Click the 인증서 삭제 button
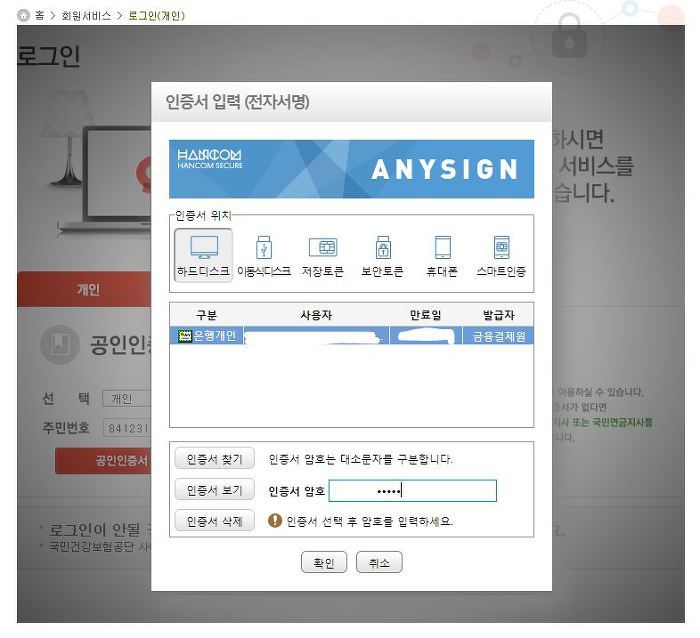This screenshot has height=638, width=700. pos(214,521)
